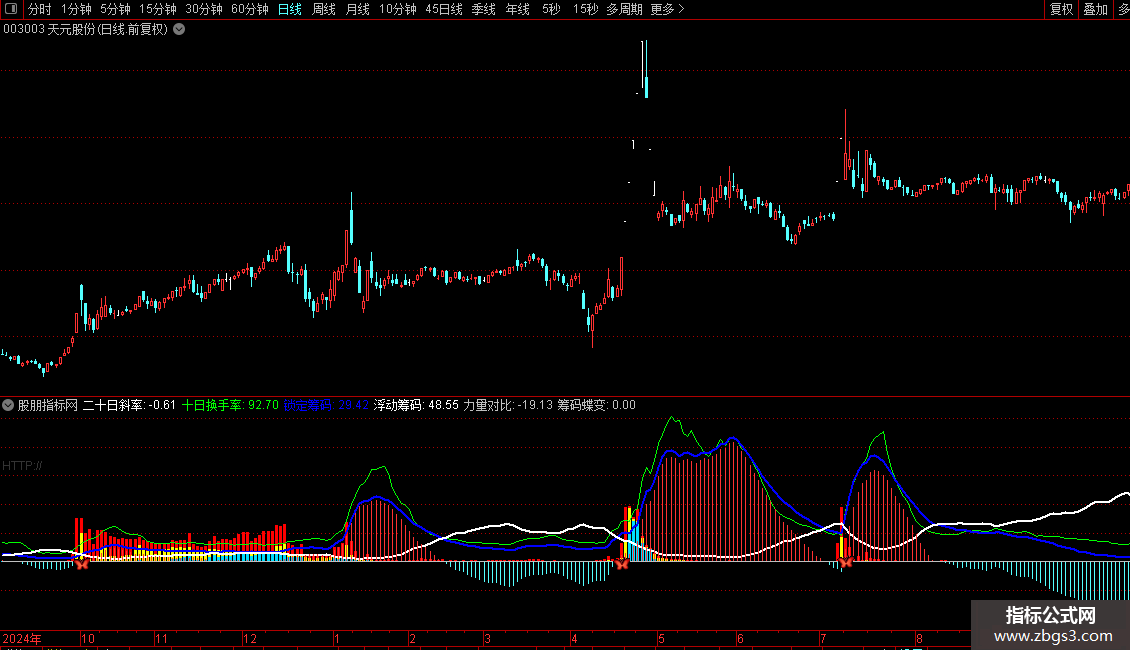Open the 股朋指标网 indicator dropdown arrow
The height and width of the screenshot is (650, 1130).
pyautogui.click(x=8, y=405)
